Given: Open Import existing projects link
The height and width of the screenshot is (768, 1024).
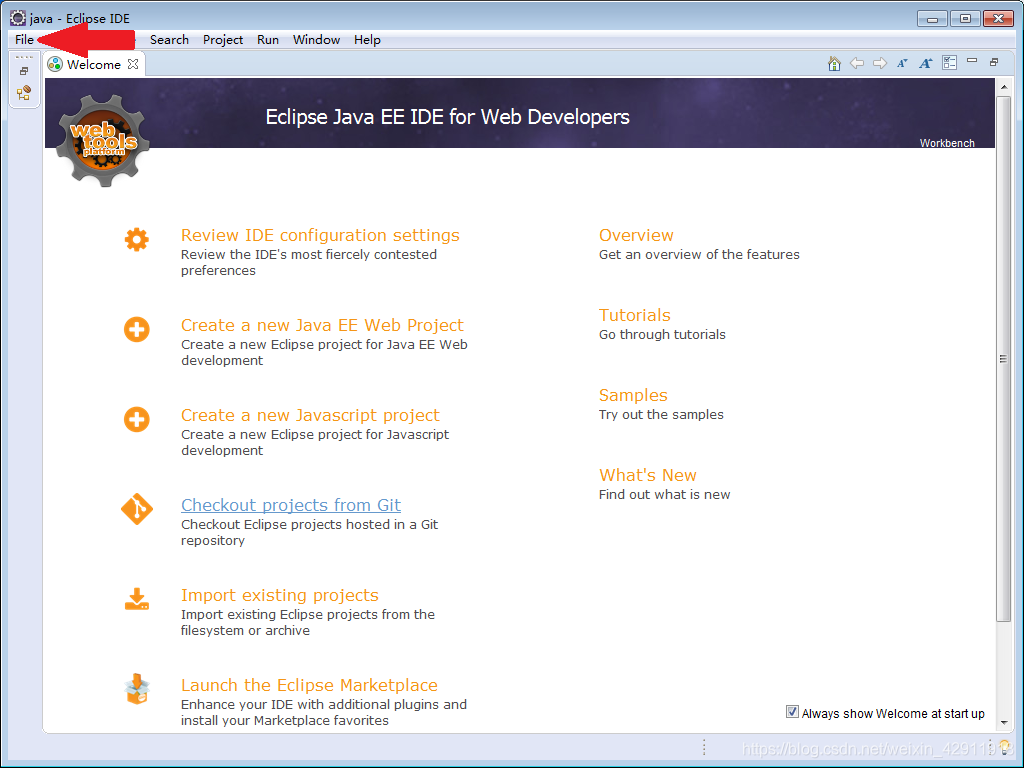Looking at the screenshot, I should click(280, 595).
